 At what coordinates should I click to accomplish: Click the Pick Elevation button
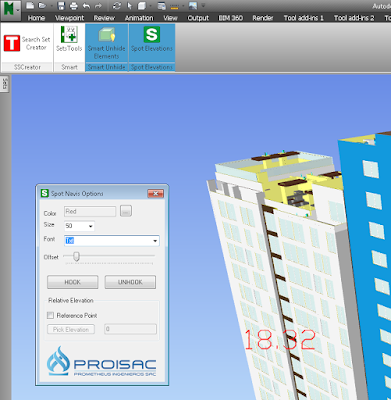pos(71,329)
